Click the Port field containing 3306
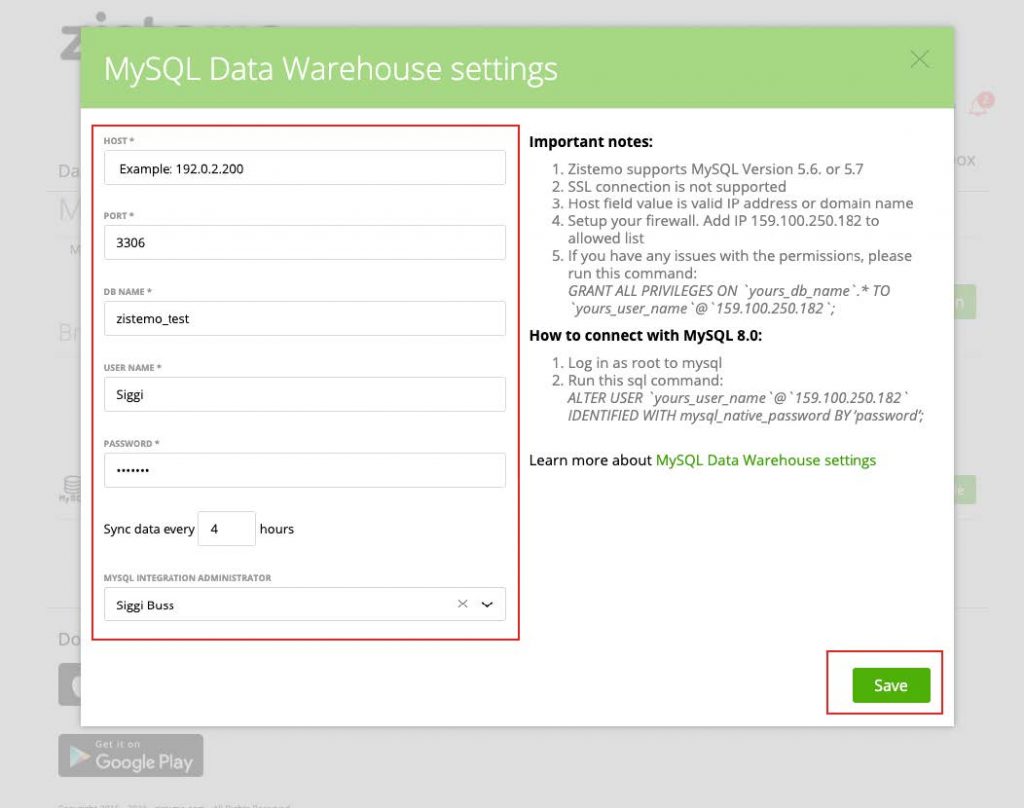The height and width of the screenshot is (808, 1024). (x=304, y=242)
